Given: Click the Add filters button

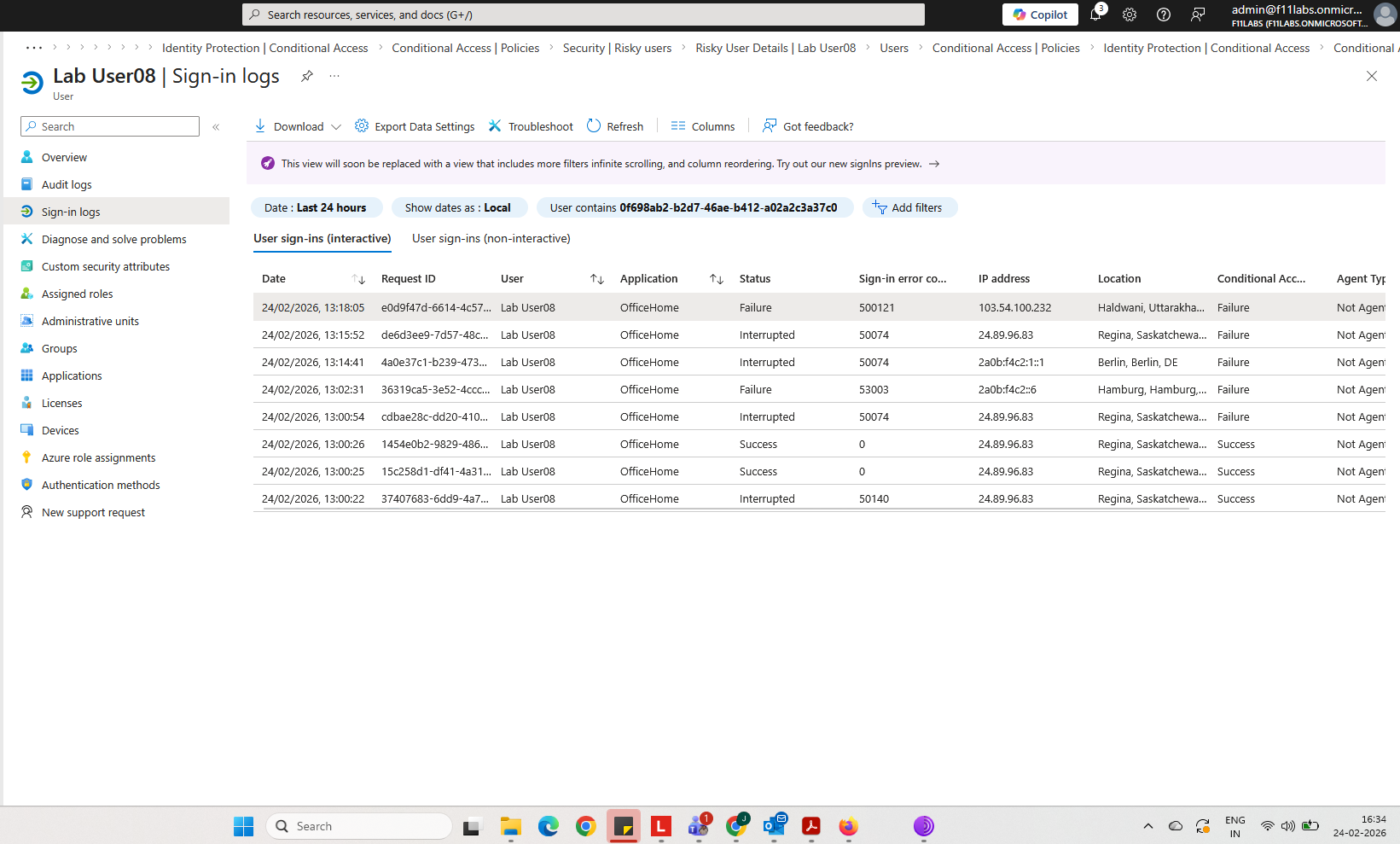Looking at the screenshot, I should click(909, 207).
